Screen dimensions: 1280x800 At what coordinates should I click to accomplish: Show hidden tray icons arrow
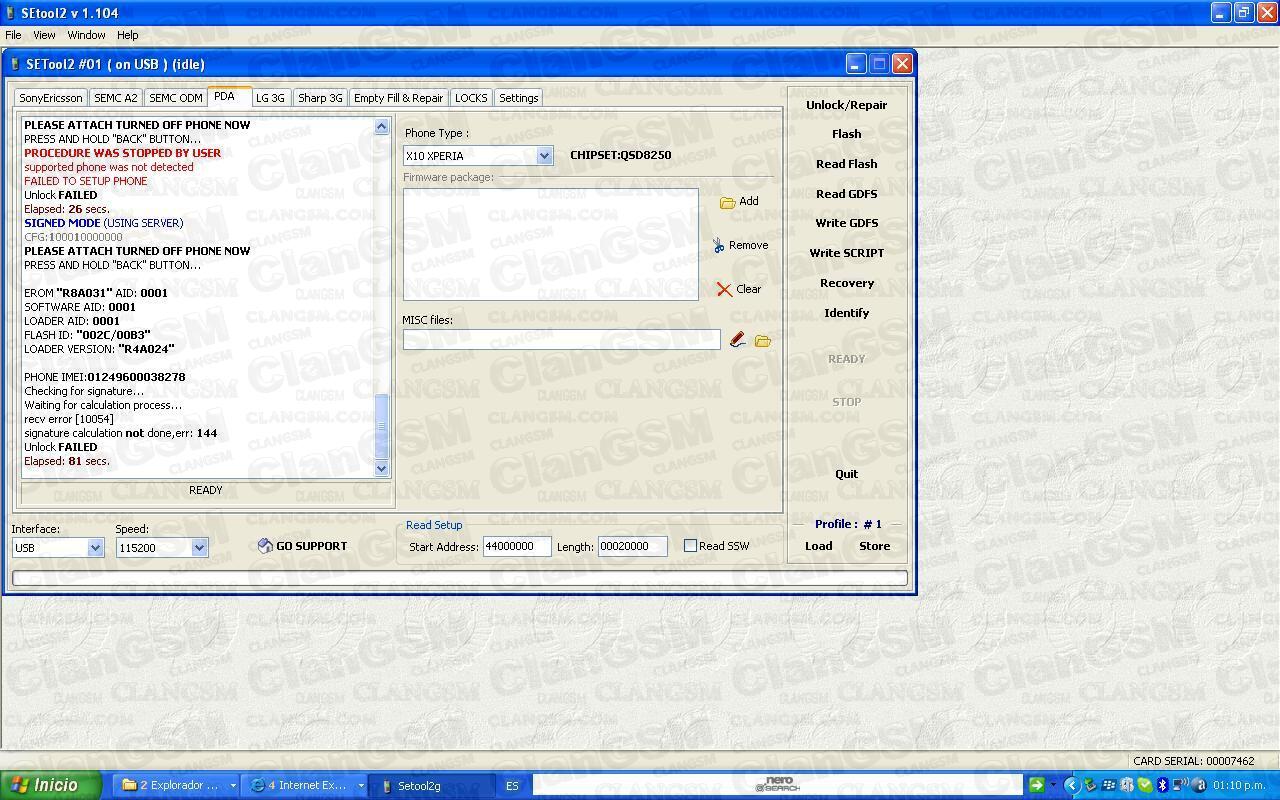coord(1072,785)
